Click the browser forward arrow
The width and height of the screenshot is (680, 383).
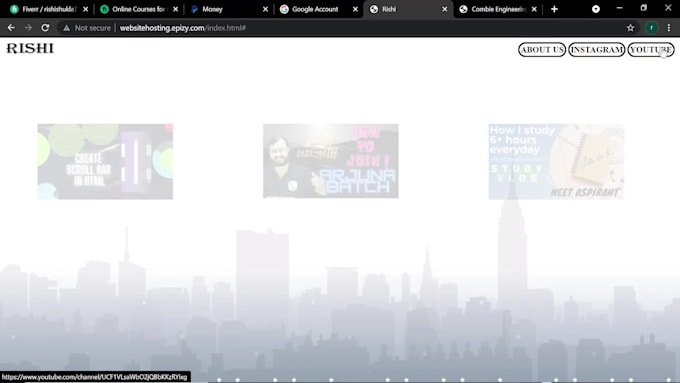(28, 28)
